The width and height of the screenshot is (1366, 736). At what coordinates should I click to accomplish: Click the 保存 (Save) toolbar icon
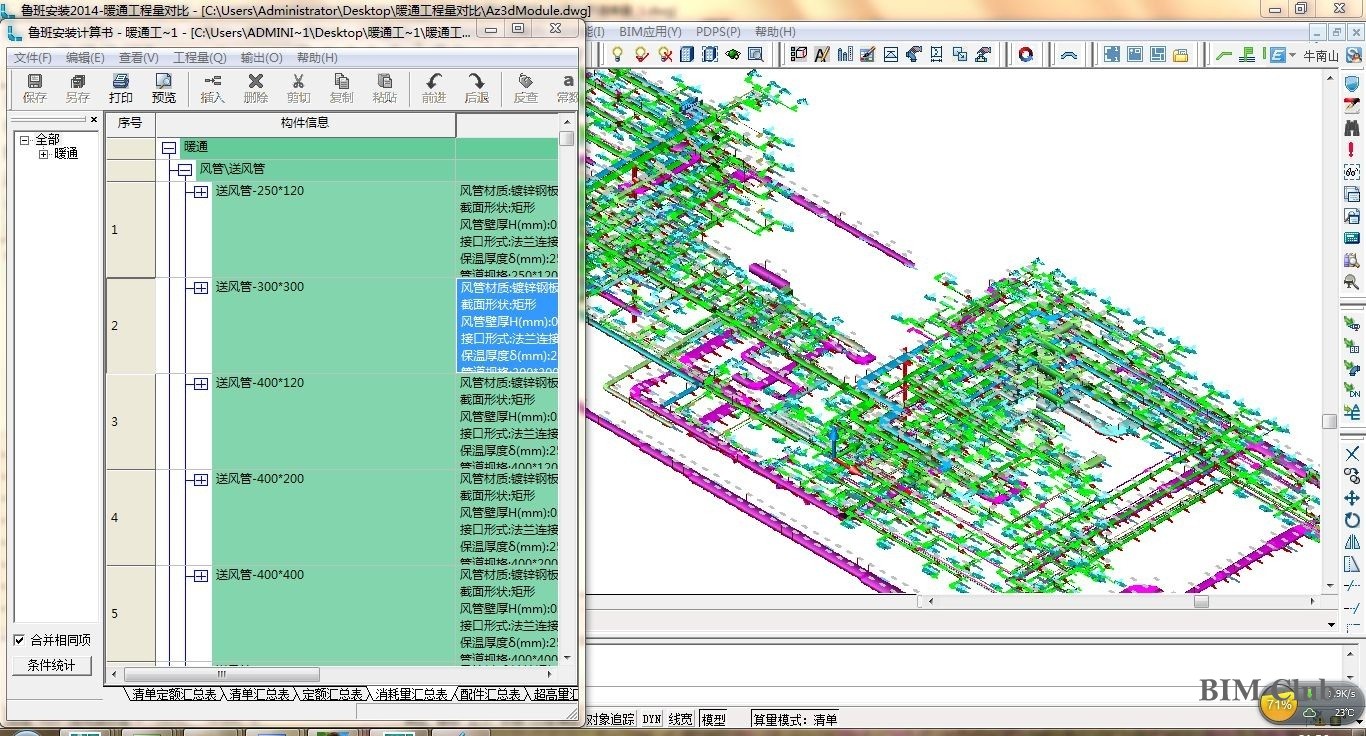(34, 82)
